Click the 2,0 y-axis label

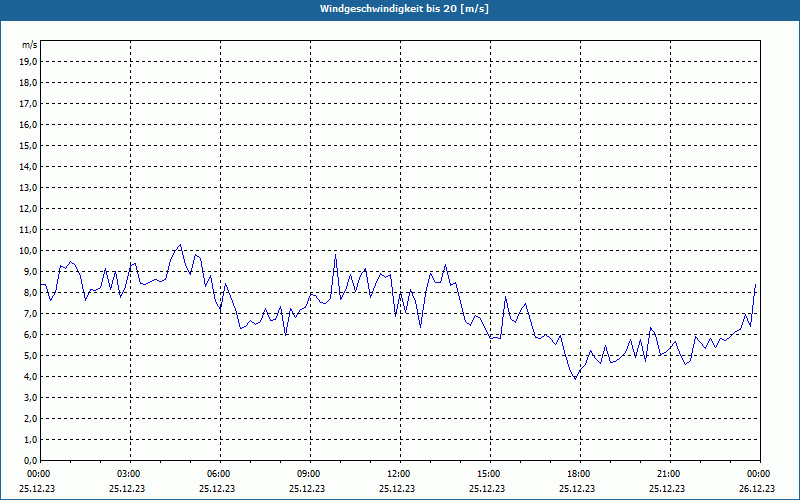pyautogui.click(x=31, y=418)
